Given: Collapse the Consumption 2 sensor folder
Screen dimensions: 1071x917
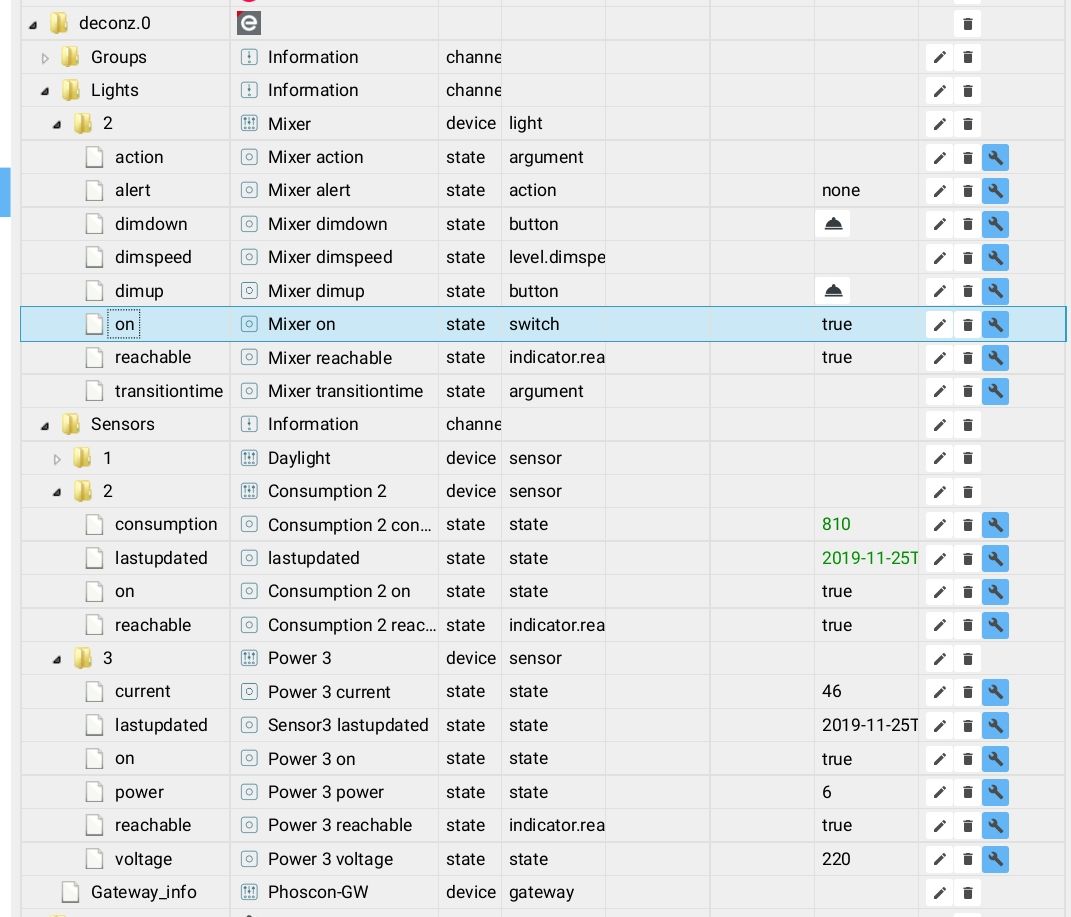Looking at the screenshot, I should (57, 492).
